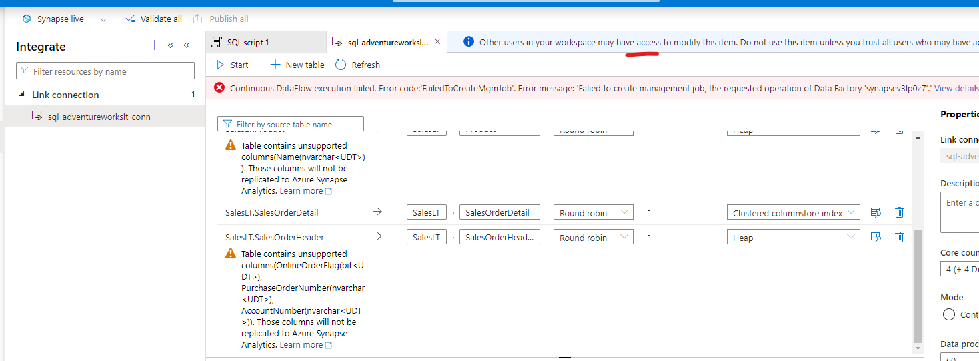
Task: Click the blue info icon in the workspace notice
Action: click(468, 42)
